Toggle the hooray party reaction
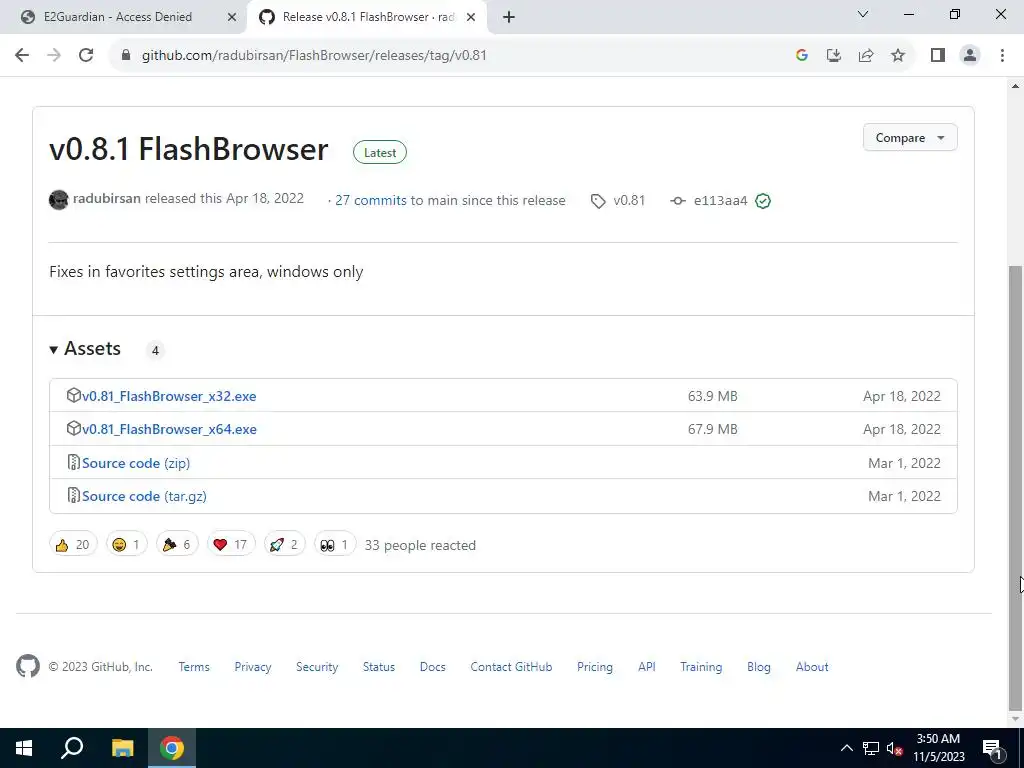The image size is (1024, 768). (x=177, y=544)
